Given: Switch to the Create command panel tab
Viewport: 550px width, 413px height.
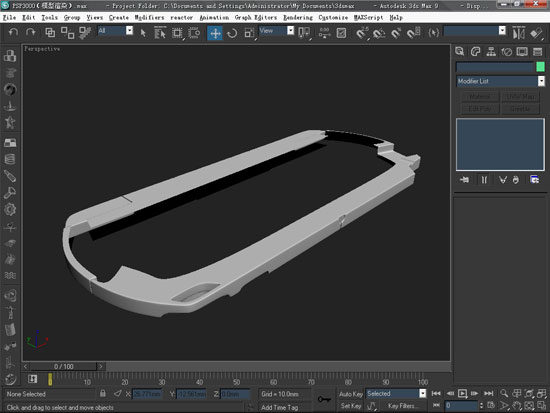Looking at the screenshot, I should pyautogui.click(x=460, y=52).
